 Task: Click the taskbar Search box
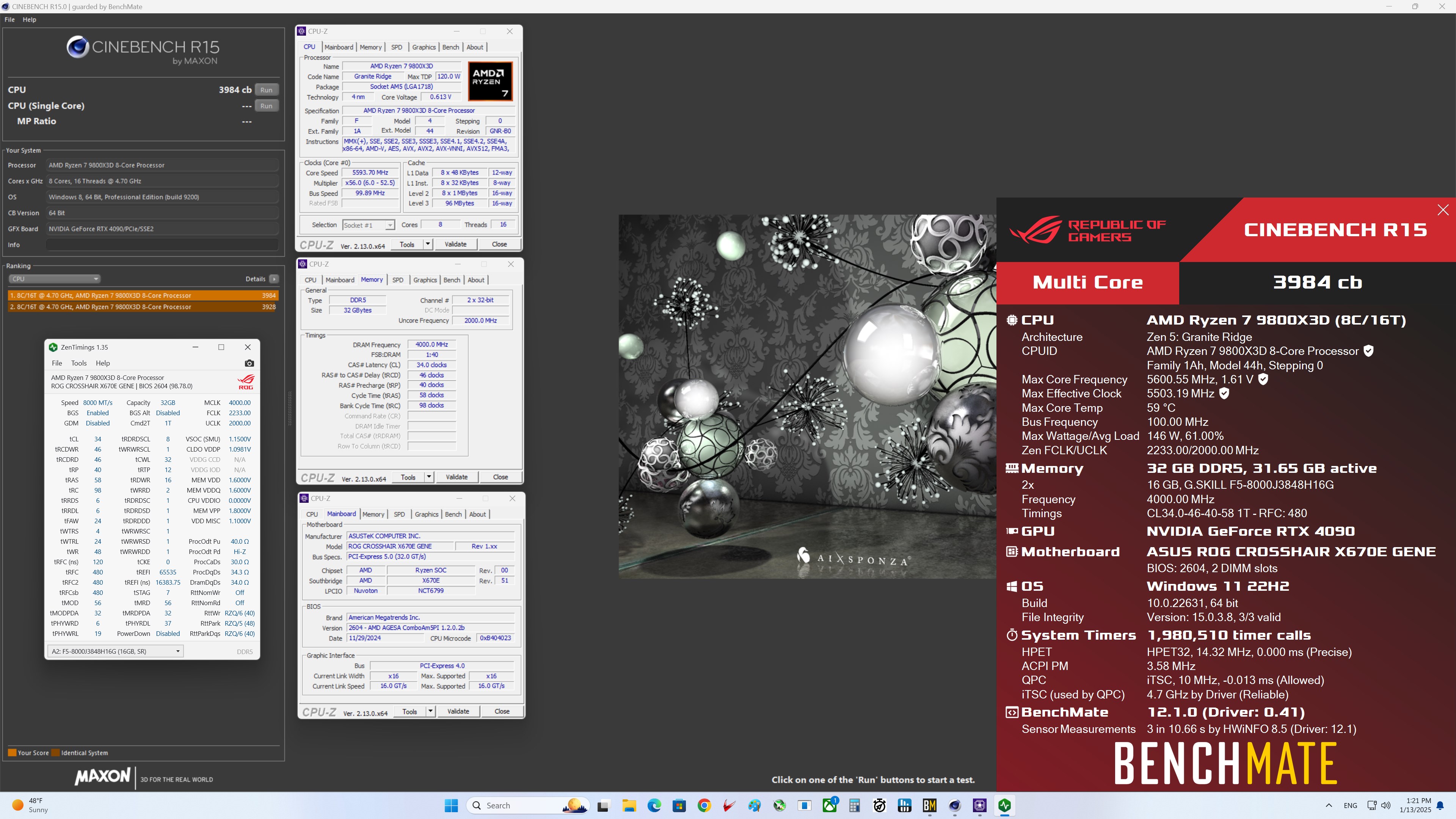tap(528, 805)
